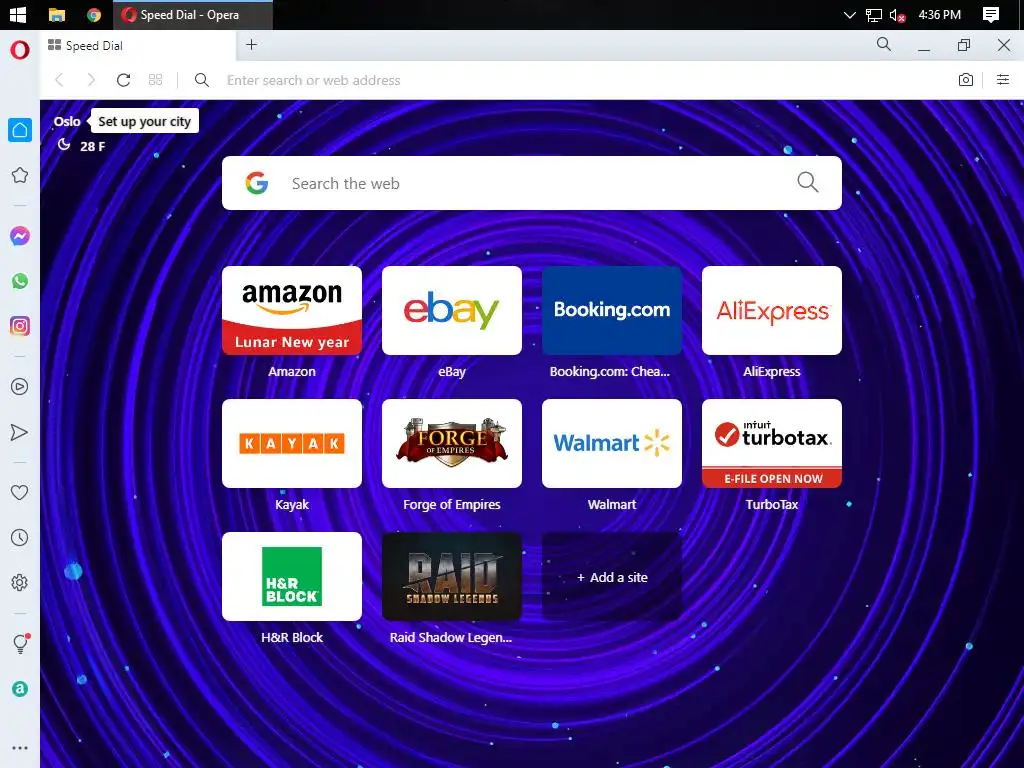Image resolution: width=1024 pixels, height=768 pixels.
Task: Open the Walmart speed dial tile
Action: [x=612, y=443]
